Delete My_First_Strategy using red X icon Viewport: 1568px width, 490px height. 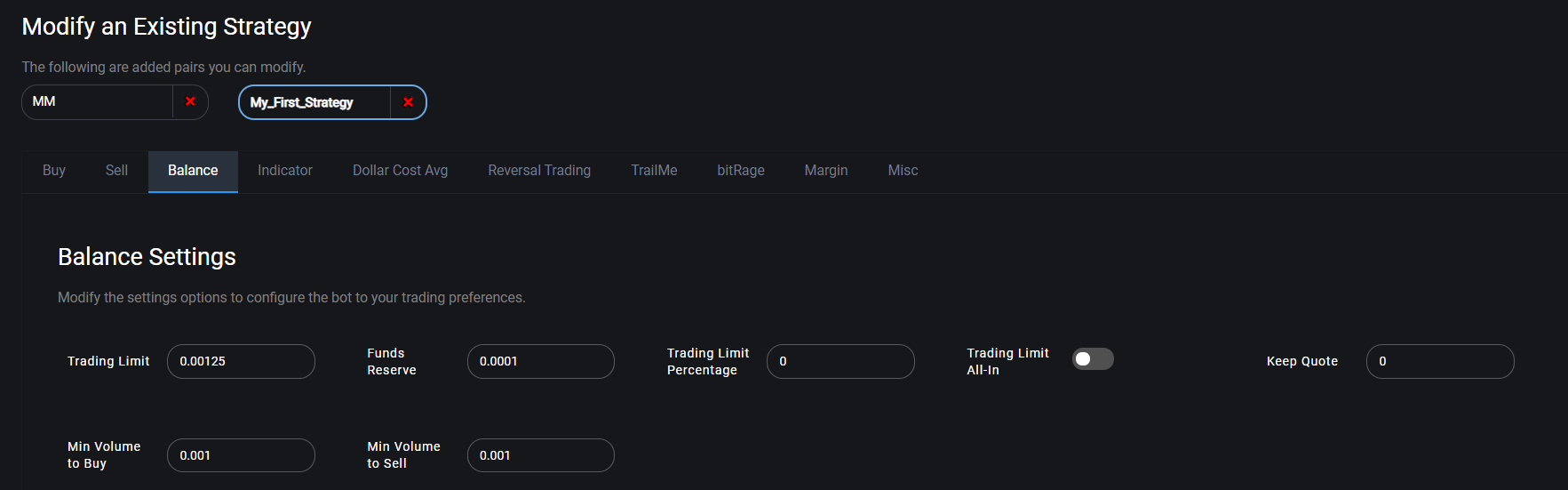tap(408, 102)
